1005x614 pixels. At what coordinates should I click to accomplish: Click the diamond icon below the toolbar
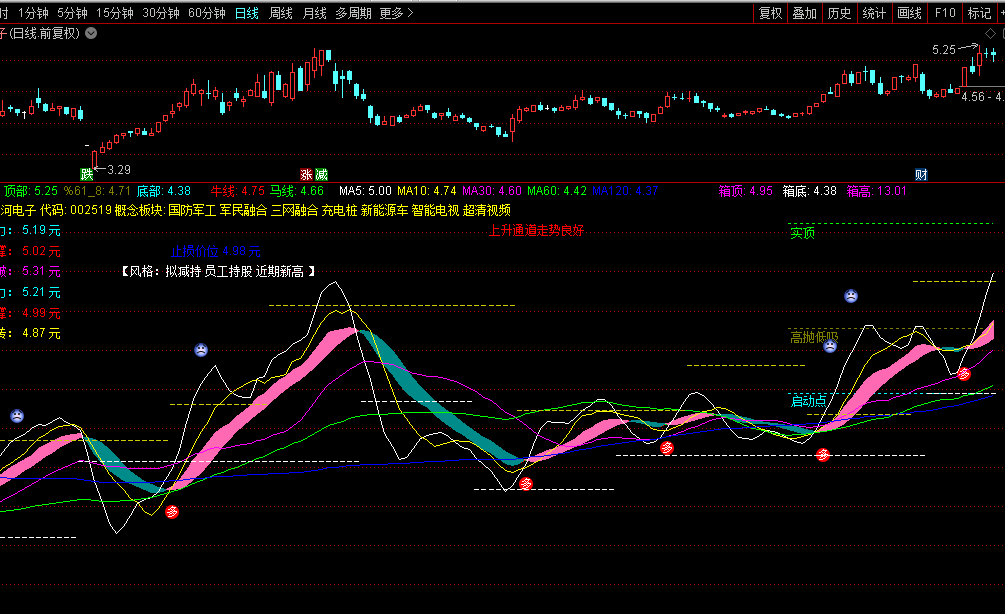pos(991,33)
